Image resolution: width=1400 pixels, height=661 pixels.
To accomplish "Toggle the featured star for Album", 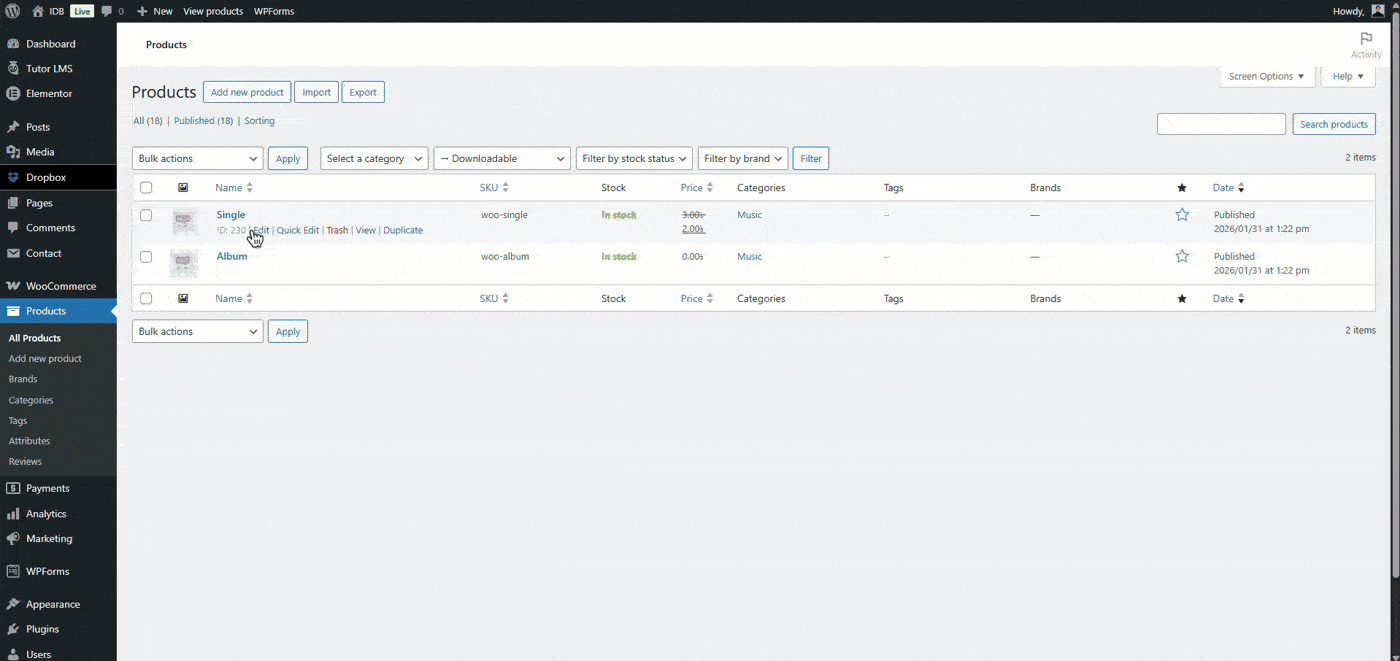I will pyautogui.click(x=1182, y=256).
